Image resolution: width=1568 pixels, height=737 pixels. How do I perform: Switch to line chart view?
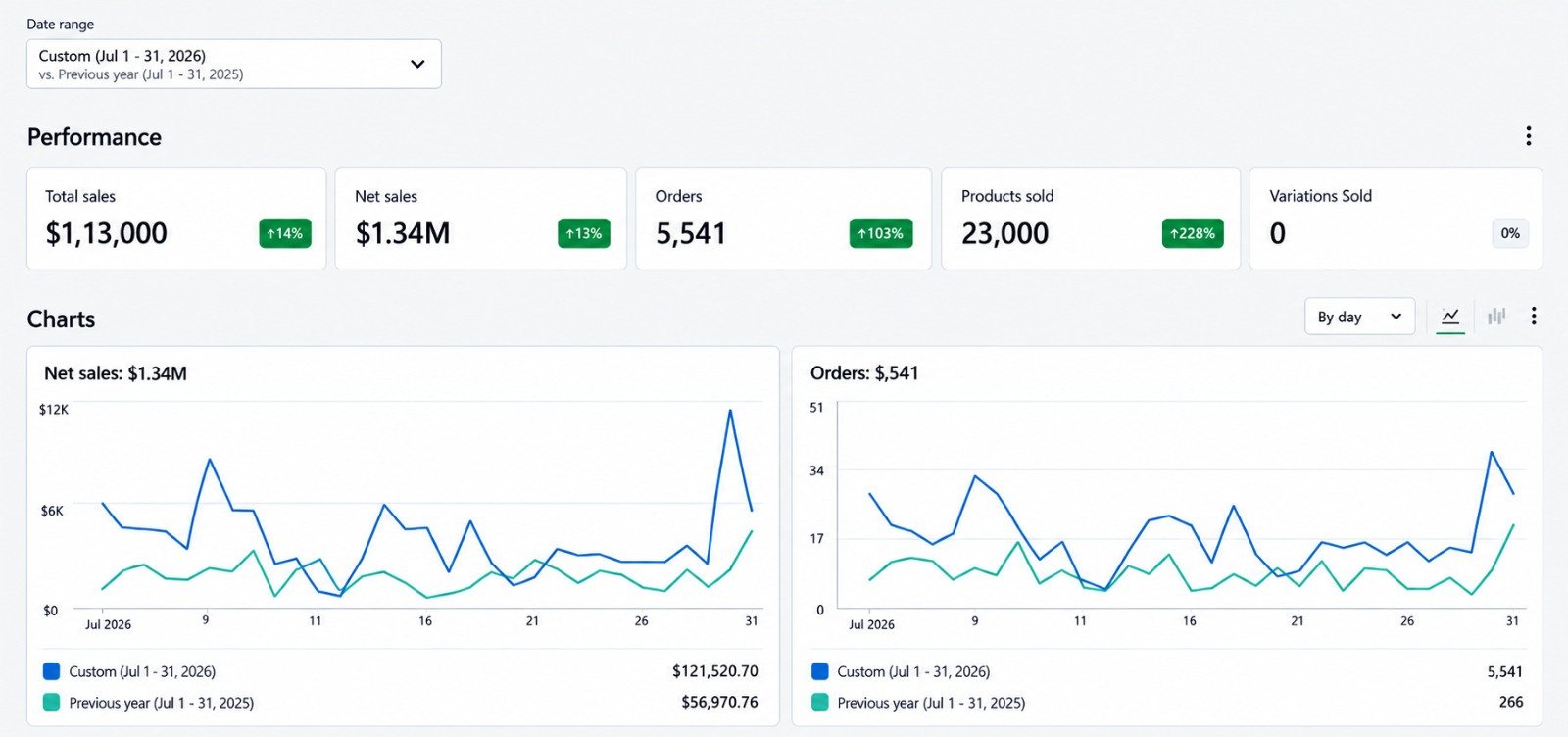(x=1450, y=317)
